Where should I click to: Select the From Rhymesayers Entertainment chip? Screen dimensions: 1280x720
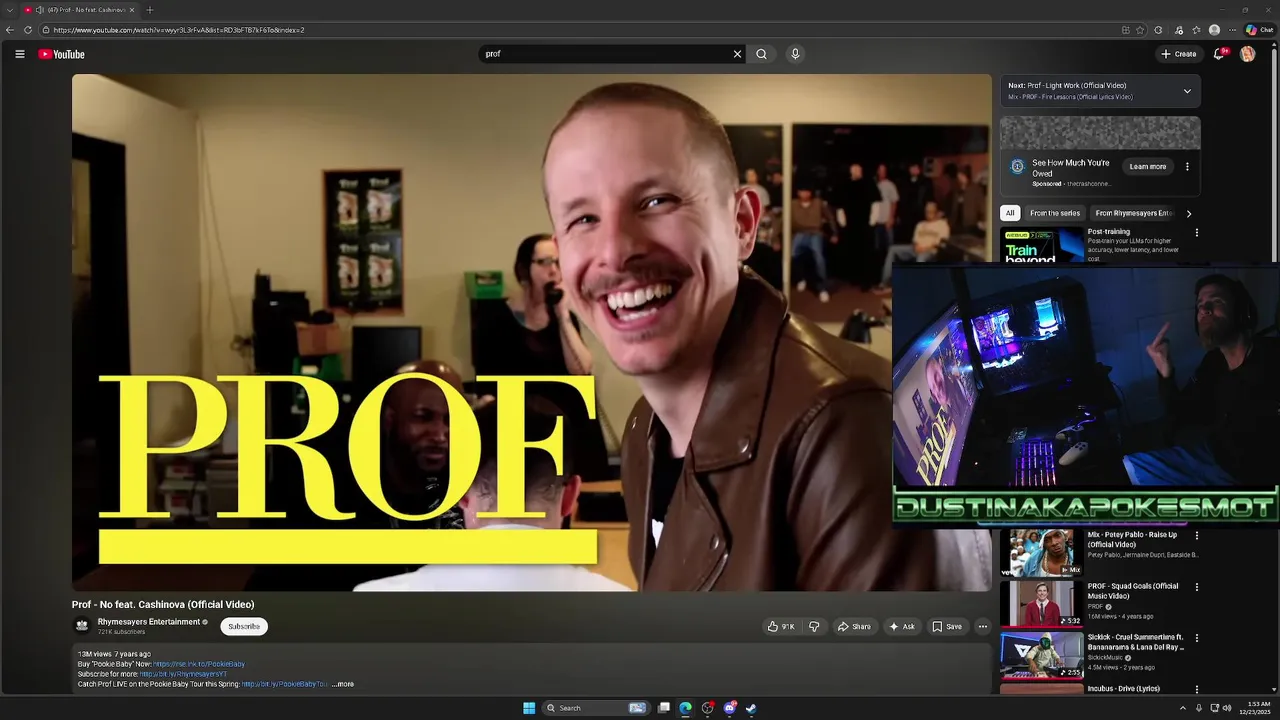coord(1133,213)
